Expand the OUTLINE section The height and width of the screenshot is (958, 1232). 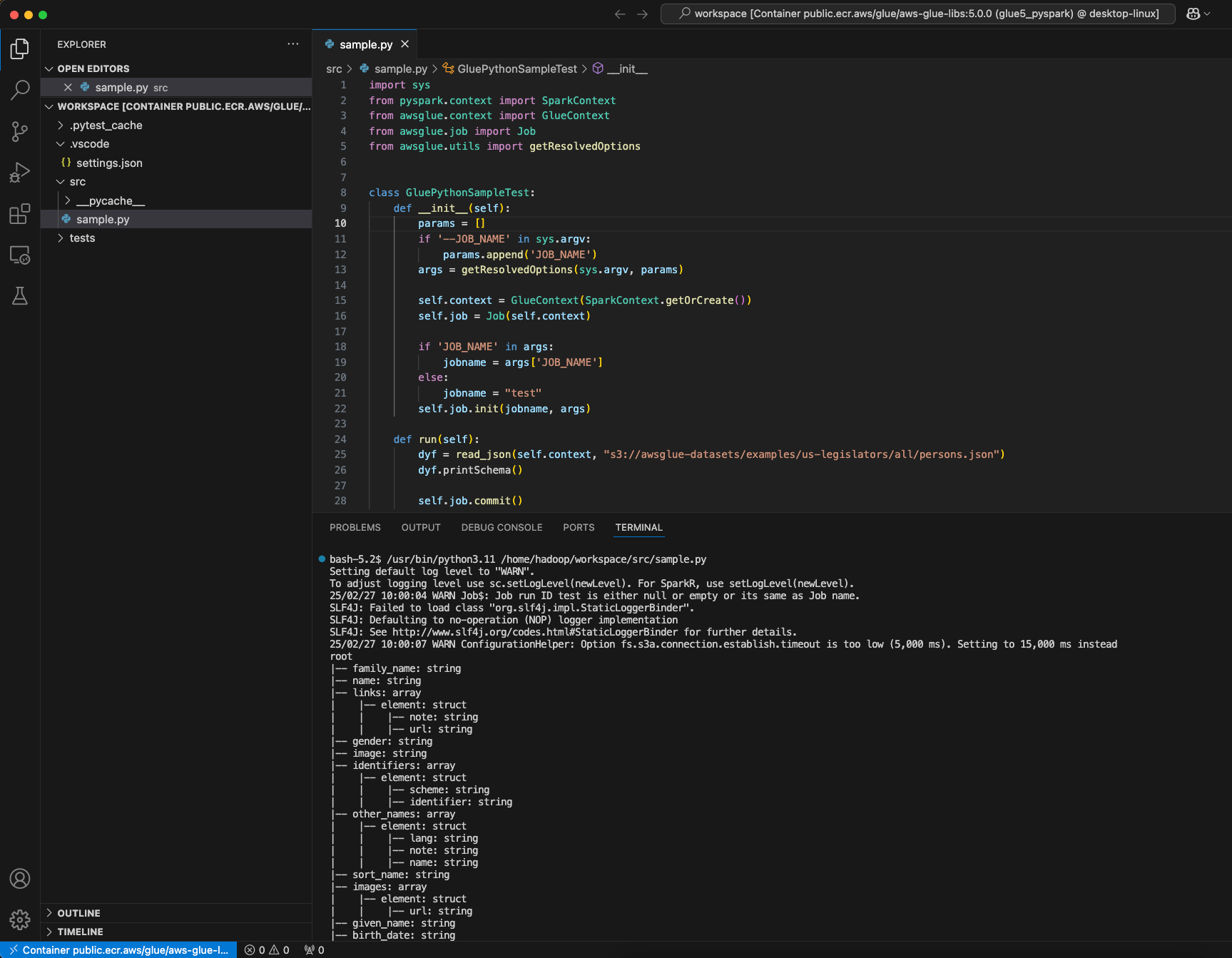pyautogui.click(x=78, y=913)
